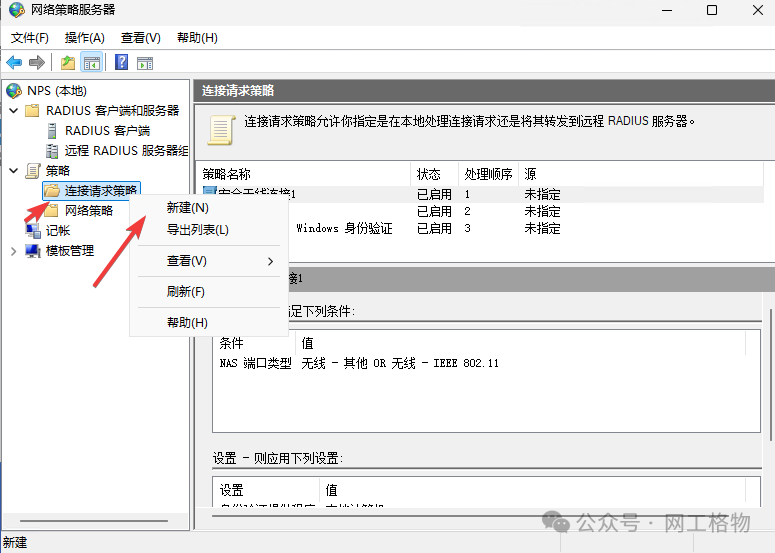Click the 远程 RADIUS 服务器组 icon
775x553 pixels.
pyautogui.click(x=51, y=151)
